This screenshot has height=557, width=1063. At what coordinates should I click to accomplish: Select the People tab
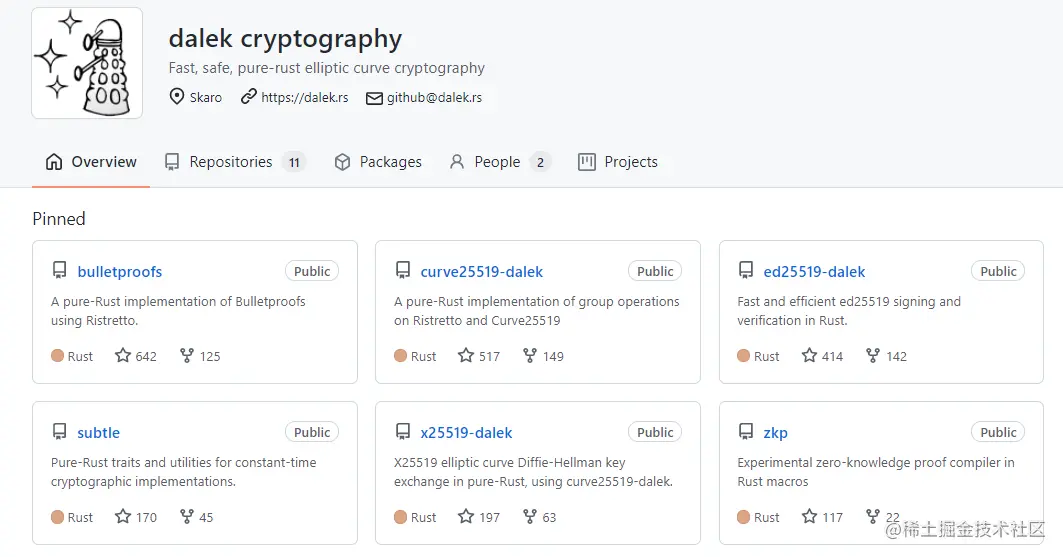click(x=497, y=162)
